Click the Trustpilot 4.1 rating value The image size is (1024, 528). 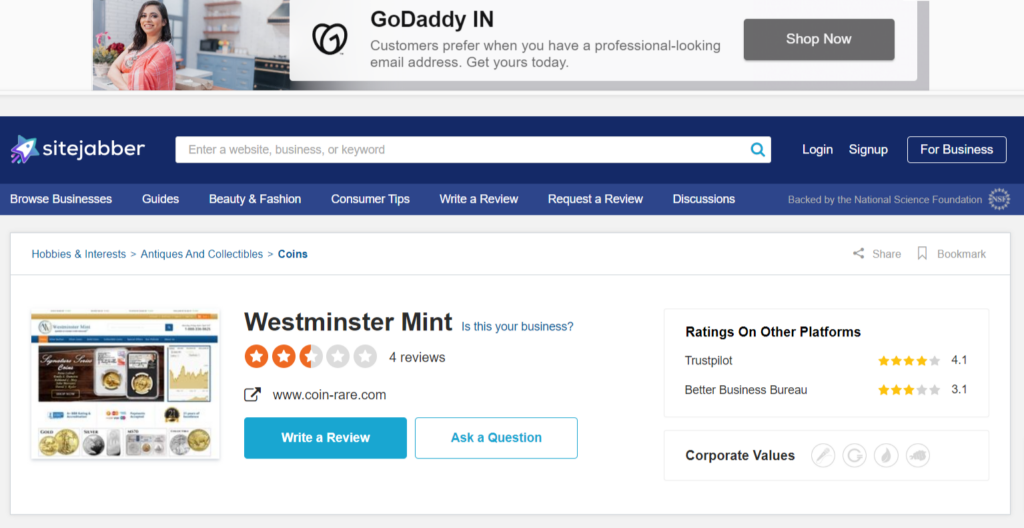tap(959, 360)
